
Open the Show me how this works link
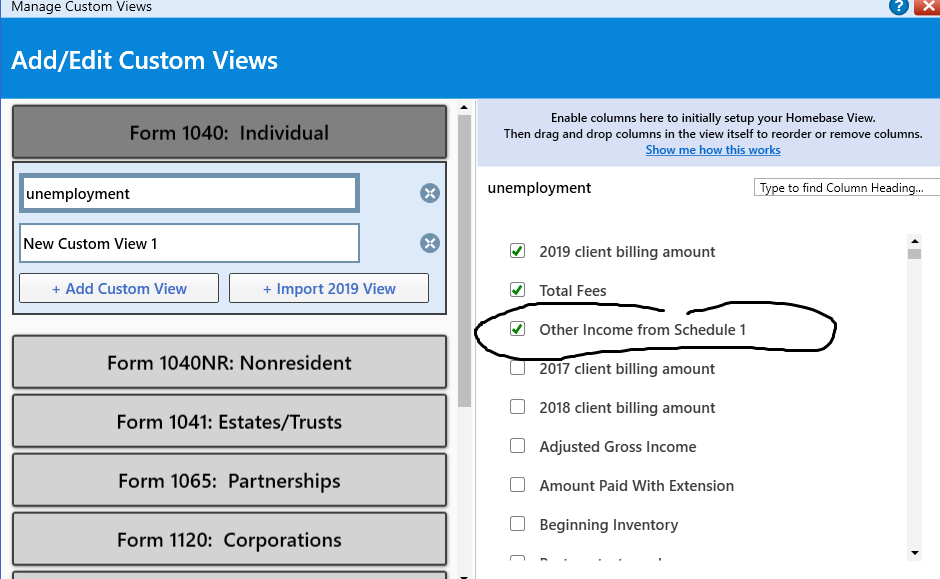(x=713, y=150)
